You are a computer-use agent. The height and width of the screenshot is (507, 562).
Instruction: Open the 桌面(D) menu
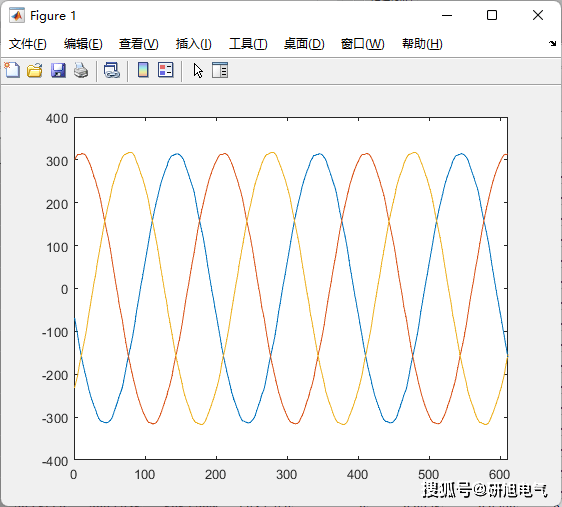(304, 44)
